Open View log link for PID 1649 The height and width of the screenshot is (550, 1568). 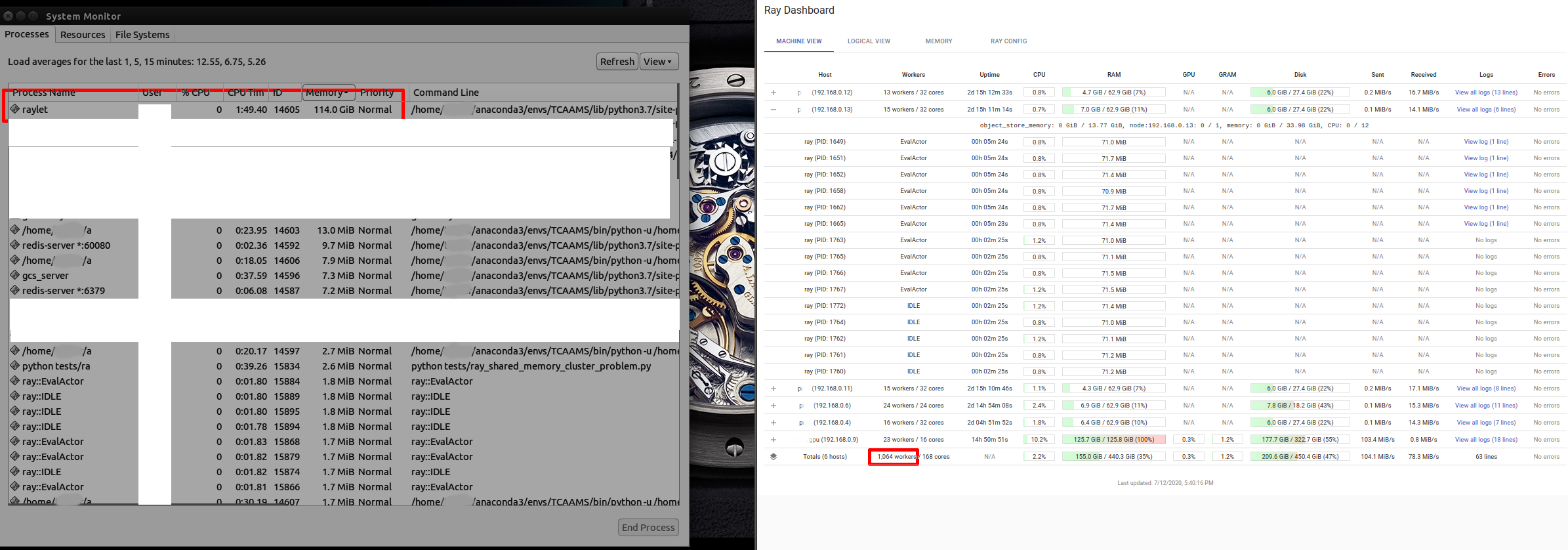[x=1486, y=142]
